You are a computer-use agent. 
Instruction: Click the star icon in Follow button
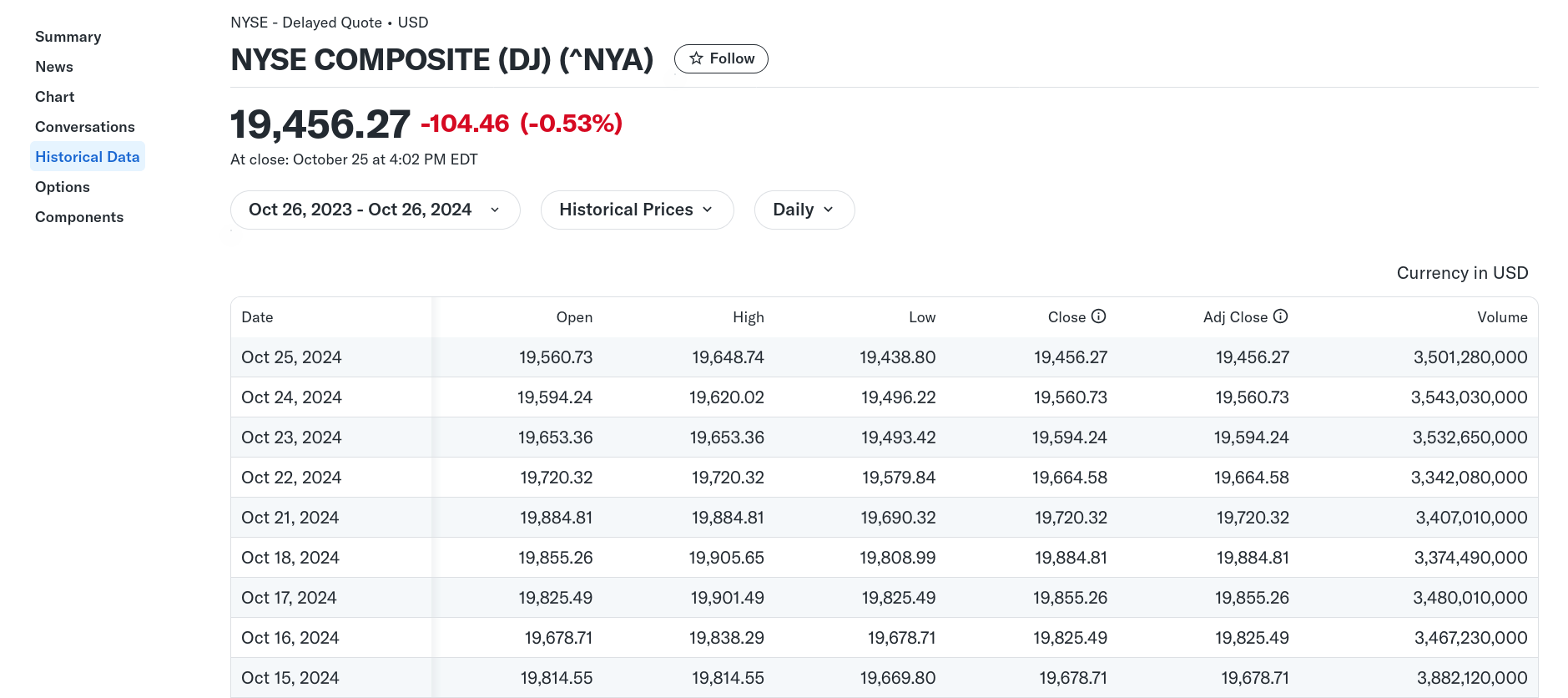tap(696, 58)
